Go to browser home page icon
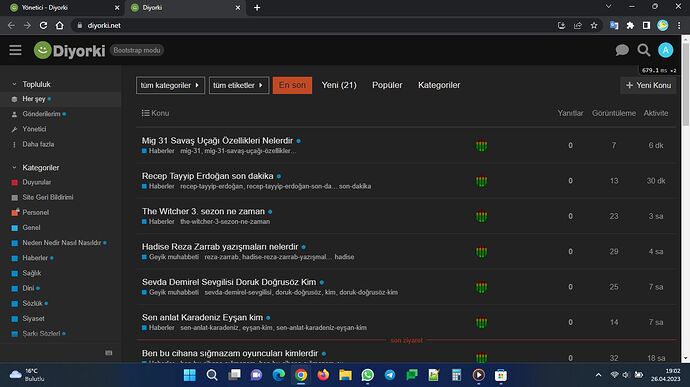690x387 pixels. click(x=59, y=26)
